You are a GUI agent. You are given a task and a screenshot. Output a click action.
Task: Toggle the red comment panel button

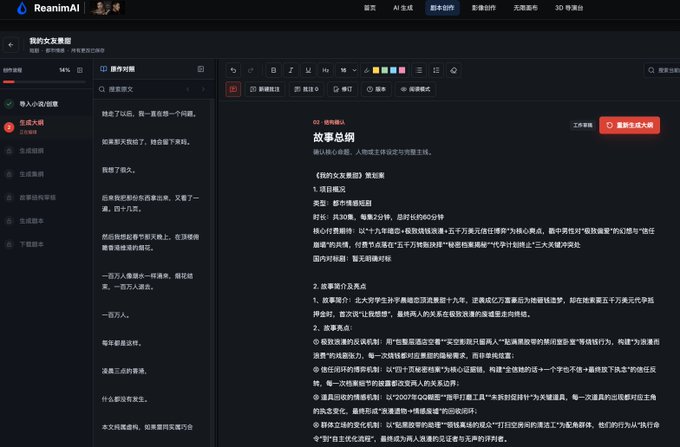(233, 89)
